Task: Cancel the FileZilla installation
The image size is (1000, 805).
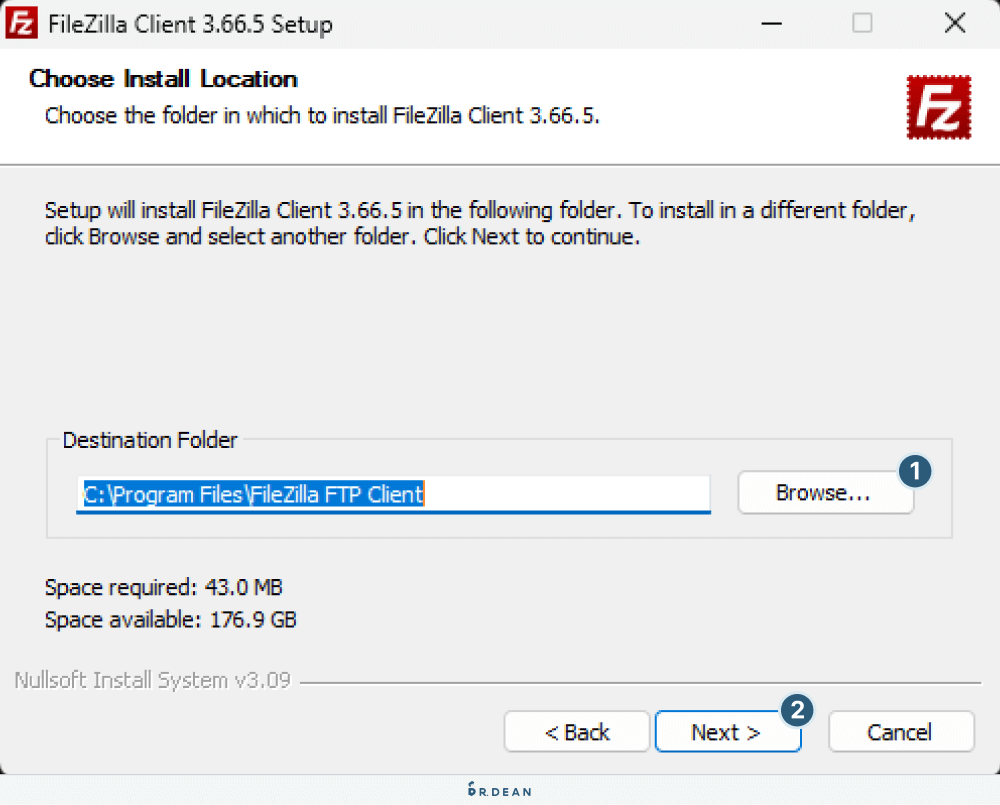Action: 900,732
